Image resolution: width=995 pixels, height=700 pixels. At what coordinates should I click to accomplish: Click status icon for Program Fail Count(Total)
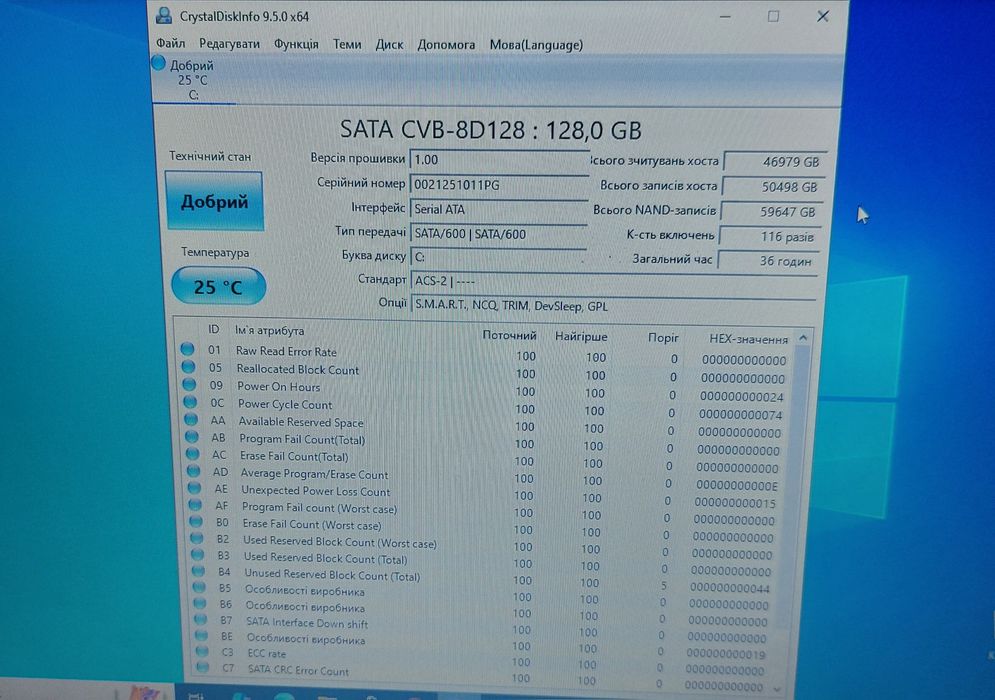pos(192,436)
